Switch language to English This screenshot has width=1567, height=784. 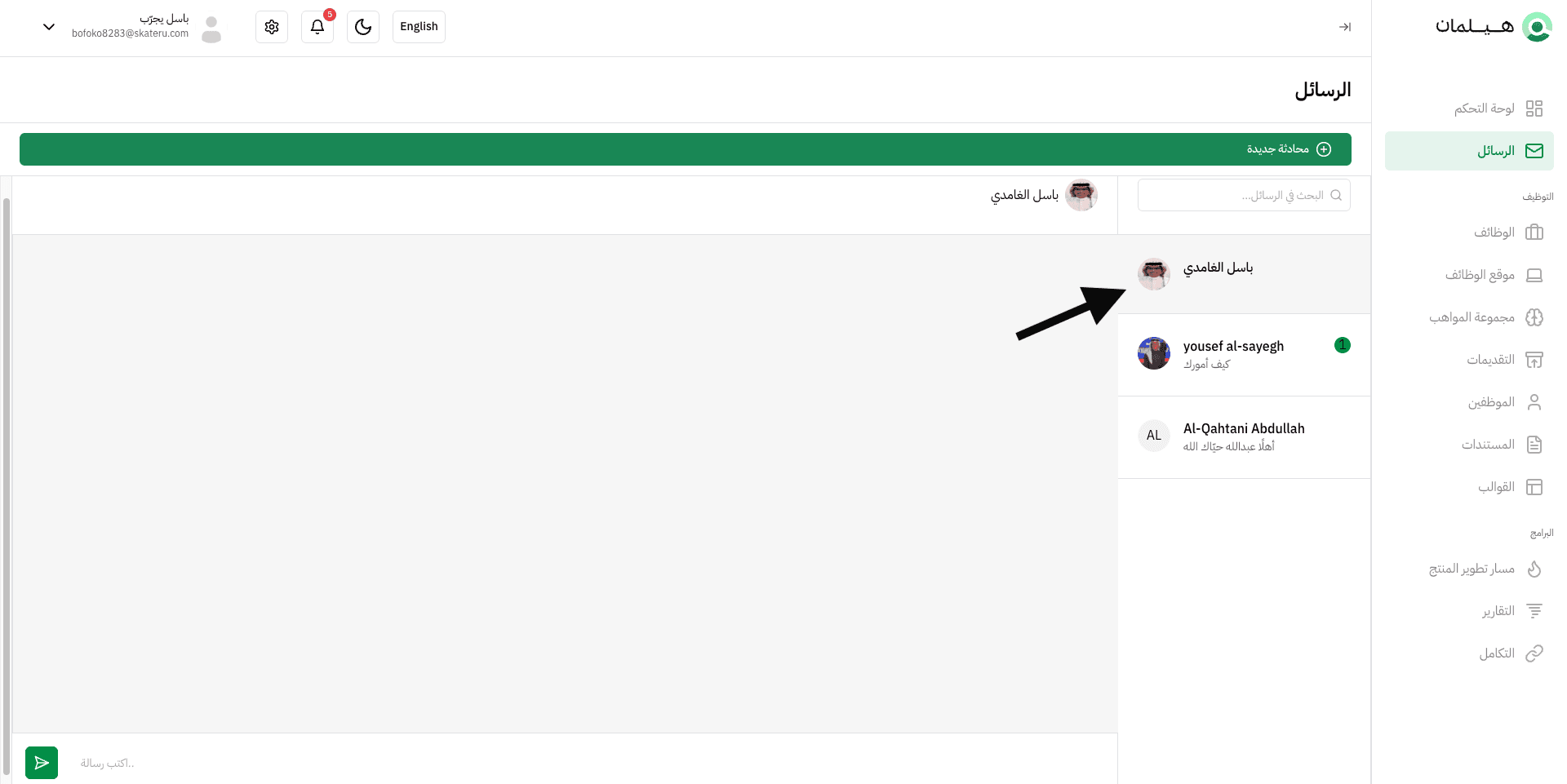(419, 27)
